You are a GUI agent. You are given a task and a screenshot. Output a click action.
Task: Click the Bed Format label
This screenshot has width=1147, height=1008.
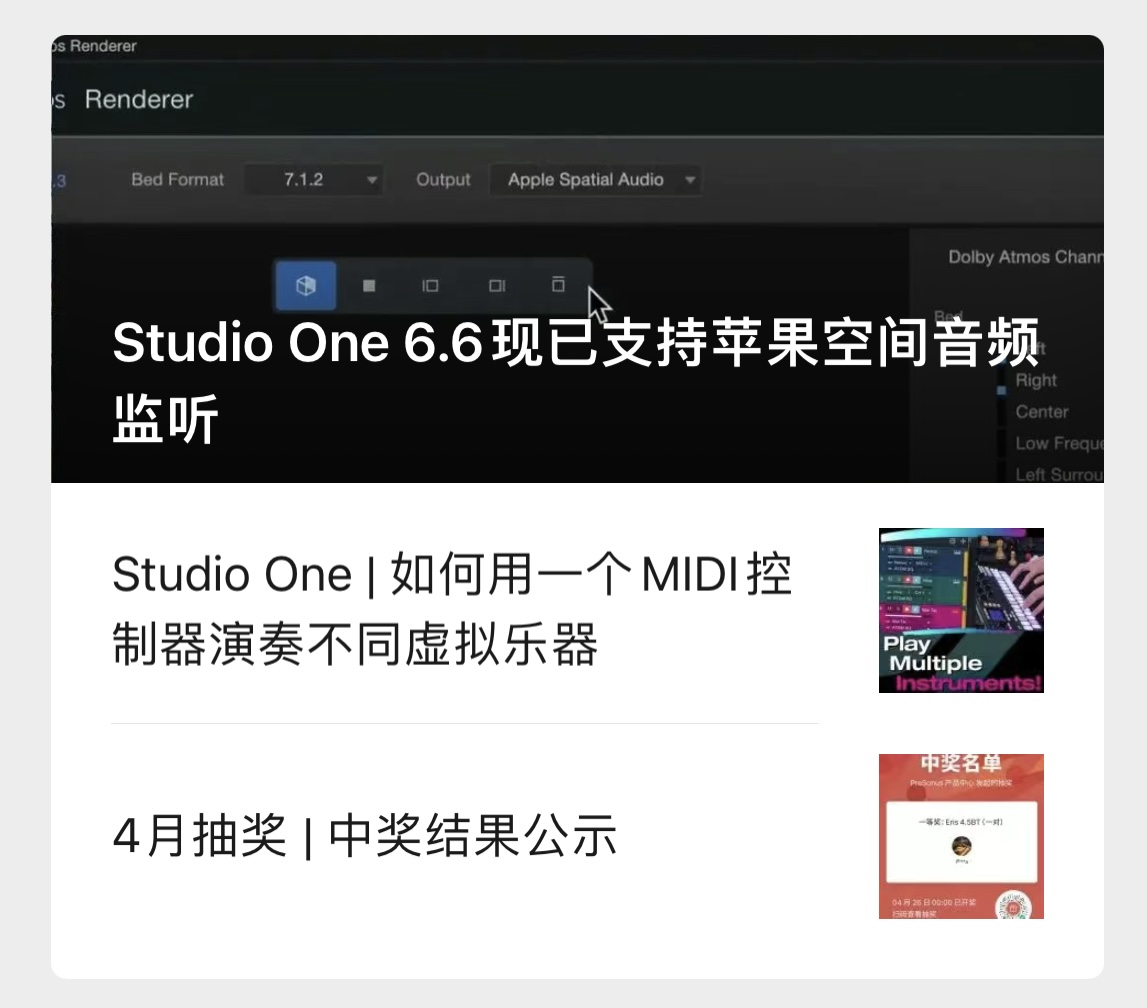178,179
